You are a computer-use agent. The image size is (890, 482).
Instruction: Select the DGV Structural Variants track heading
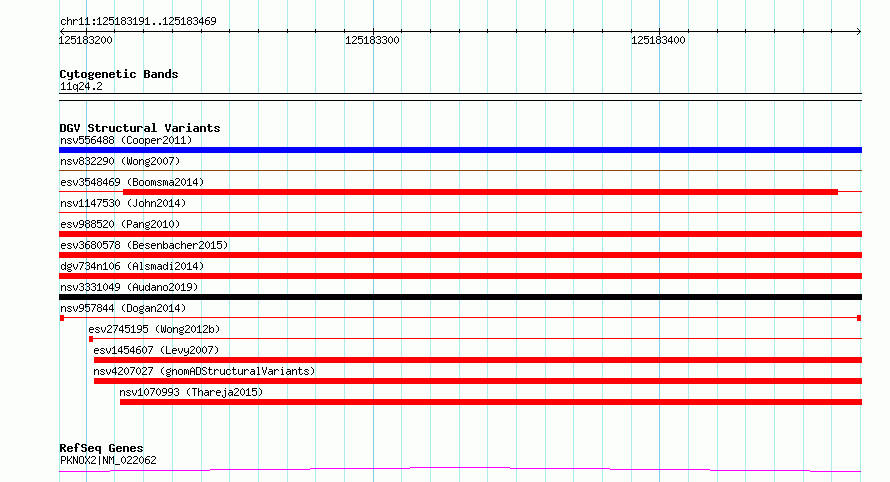(140, 128)
